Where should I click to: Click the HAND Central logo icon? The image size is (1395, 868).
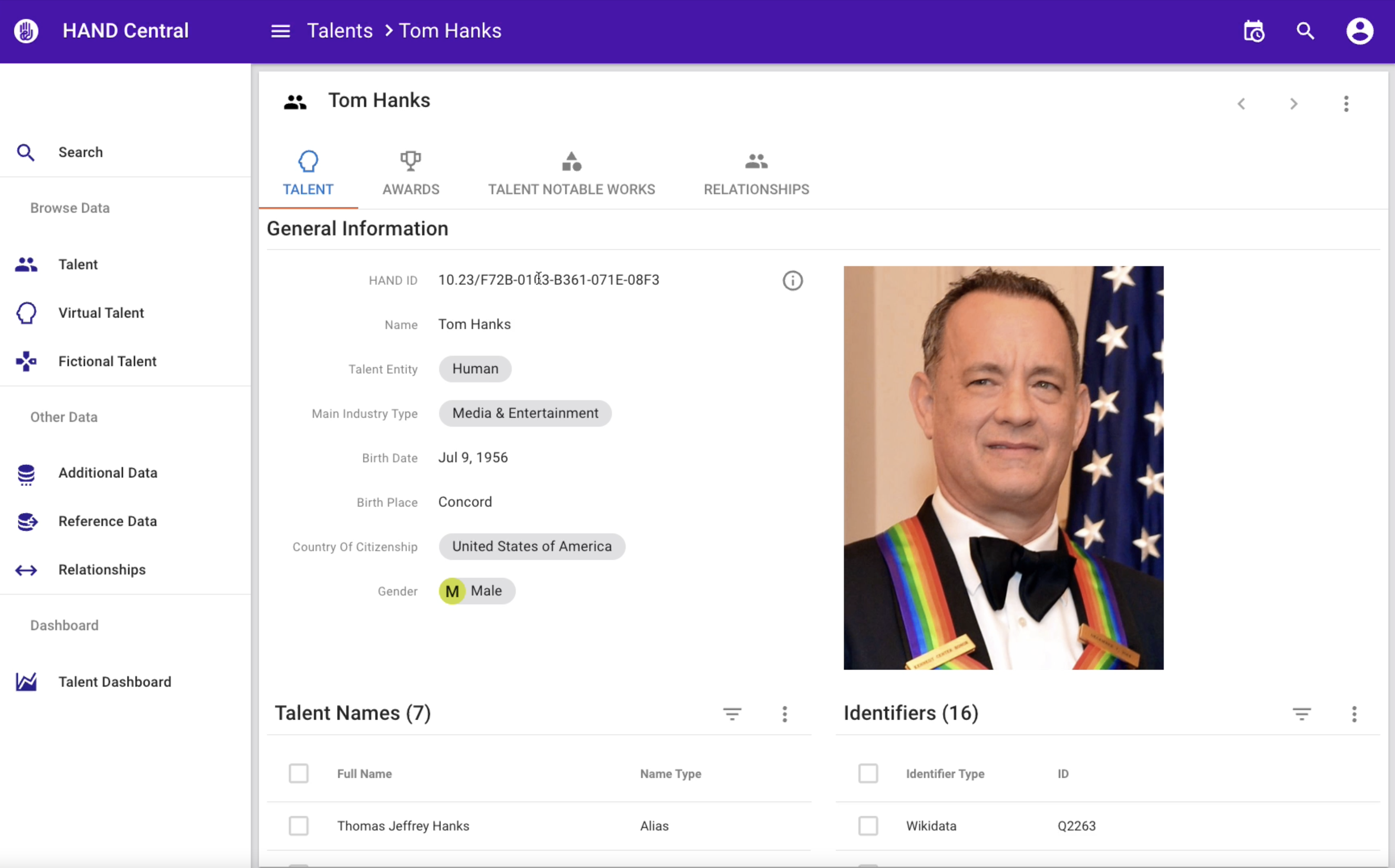coord(26,31)
